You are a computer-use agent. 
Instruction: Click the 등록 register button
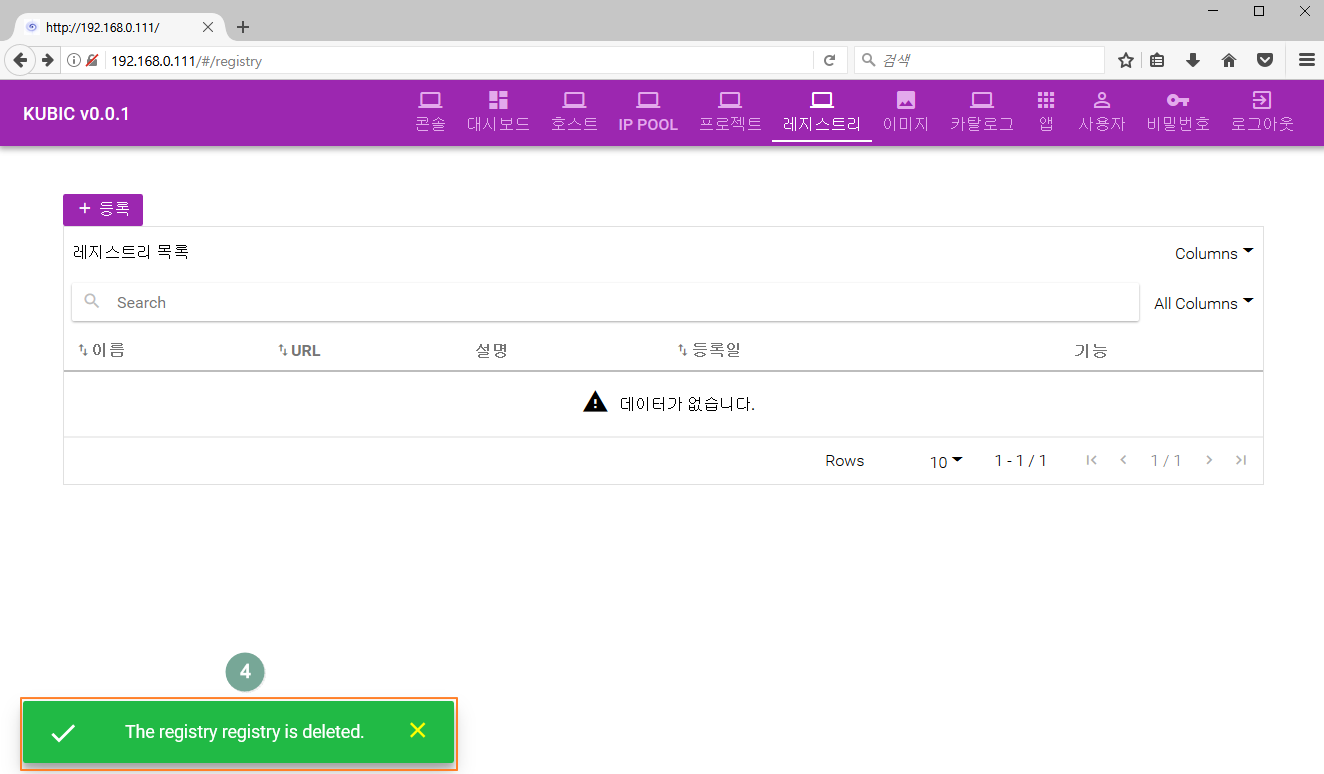pyautogui.click(x=103, y=209)
